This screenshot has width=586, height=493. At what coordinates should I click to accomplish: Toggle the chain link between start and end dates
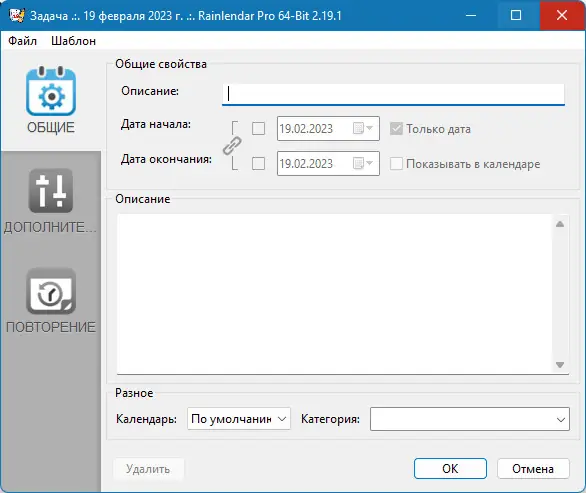click(232, 146)
